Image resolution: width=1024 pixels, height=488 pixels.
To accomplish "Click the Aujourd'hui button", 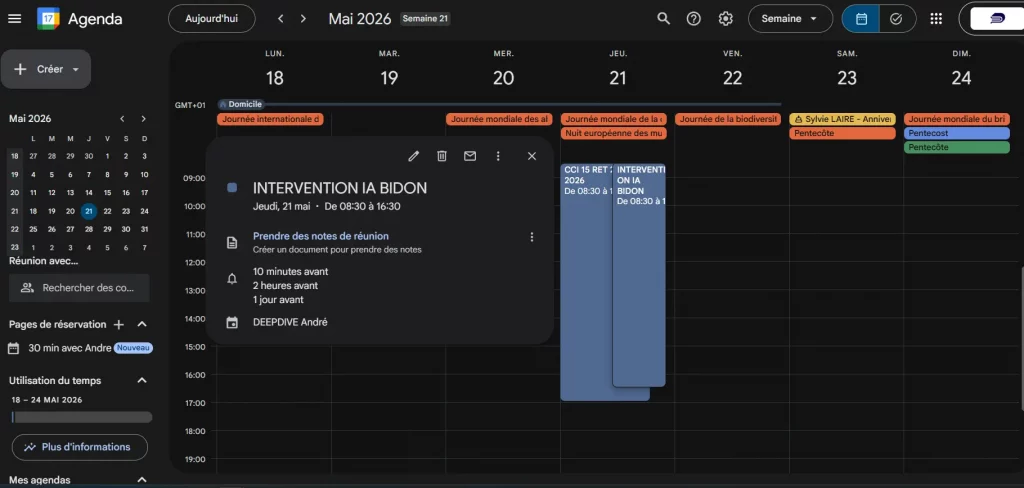I will click(x=211, y=19).
